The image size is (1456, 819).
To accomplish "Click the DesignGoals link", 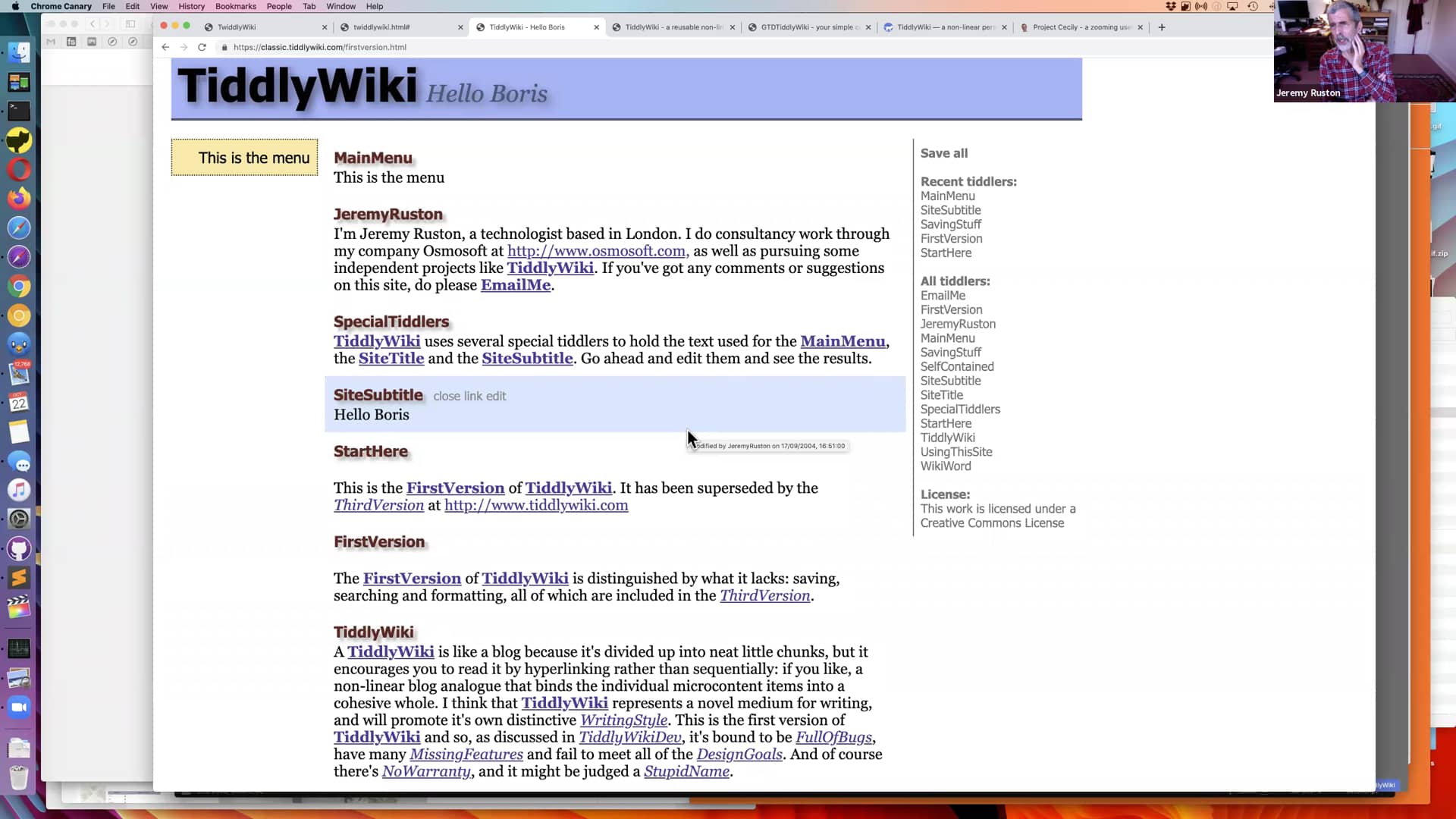I will (739, 755).
